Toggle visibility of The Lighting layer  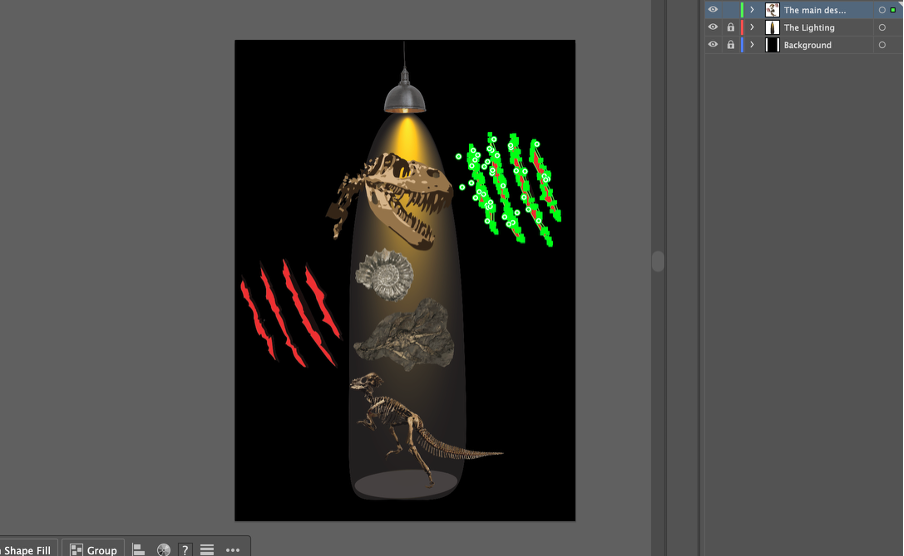point(713,28)
